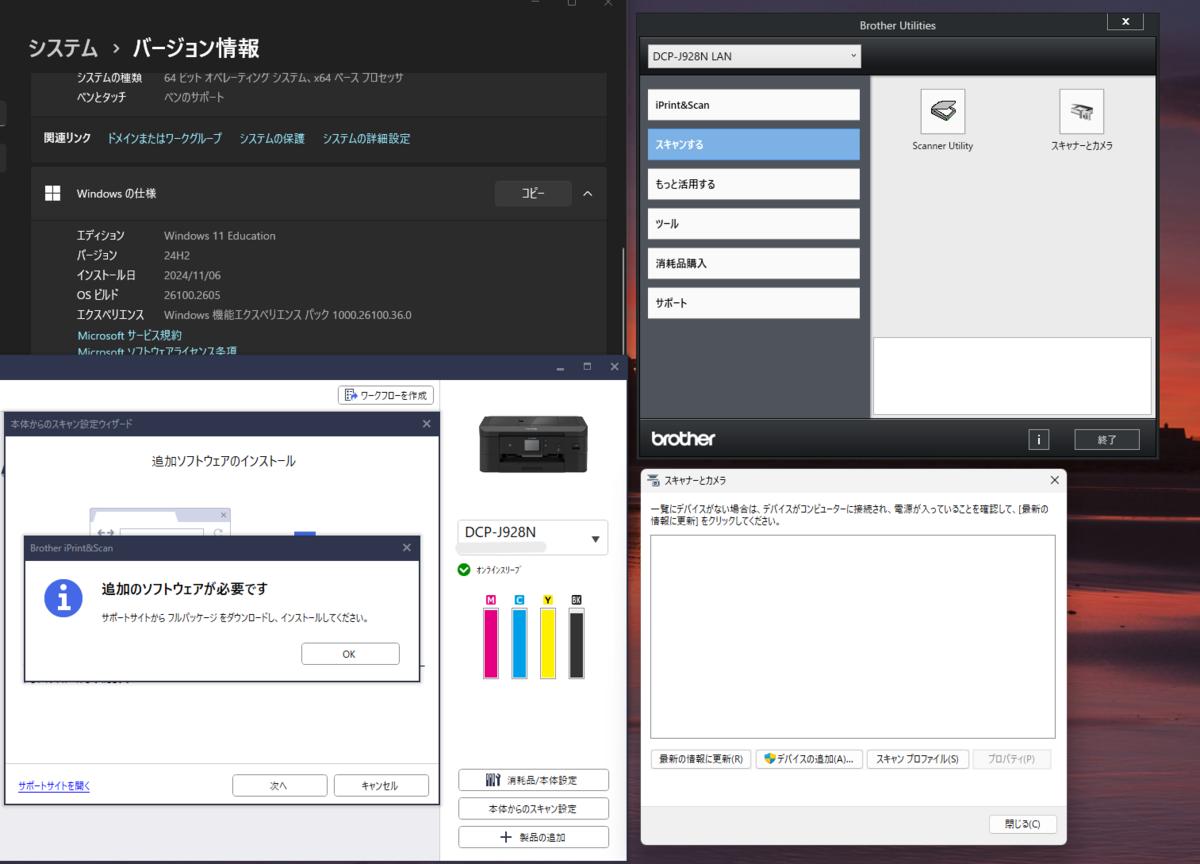Screen dimensions: 1200x864
Task: Open the DCP-J928N LAN device dropdown
Action: [754, 56]
